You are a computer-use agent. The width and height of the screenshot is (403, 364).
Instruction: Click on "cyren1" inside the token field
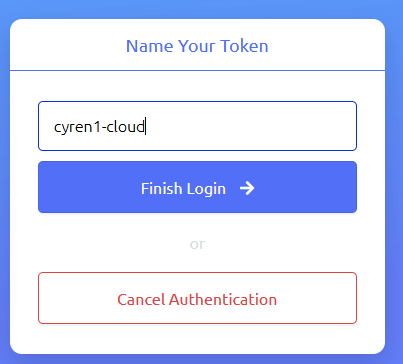click(x=77, y=128)
